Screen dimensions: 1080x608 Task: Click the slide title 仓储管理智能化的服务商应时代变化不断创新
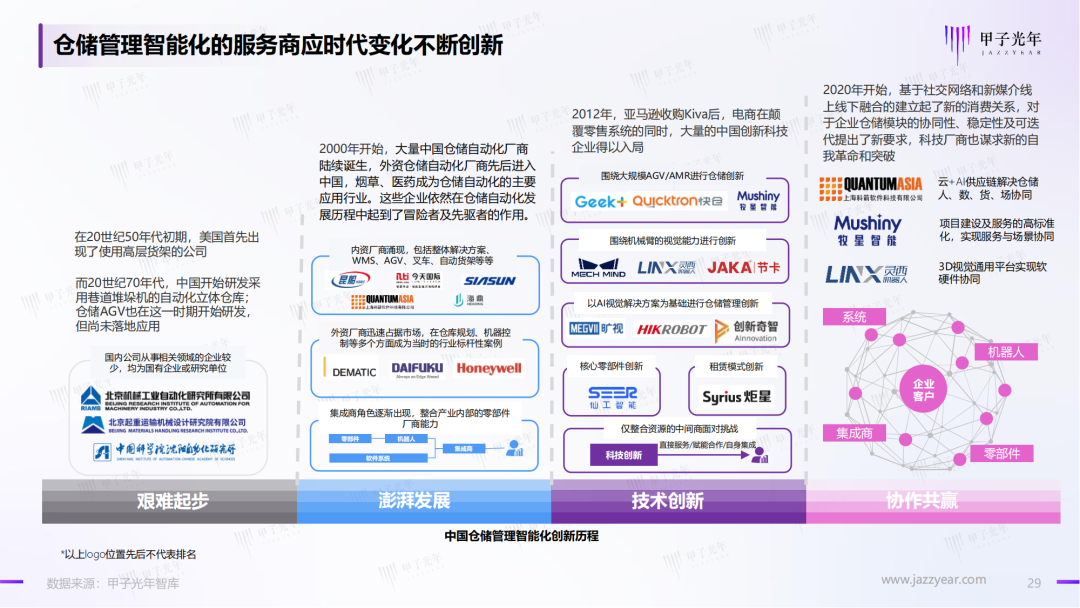pyautogui.click(x=278, y=45)
